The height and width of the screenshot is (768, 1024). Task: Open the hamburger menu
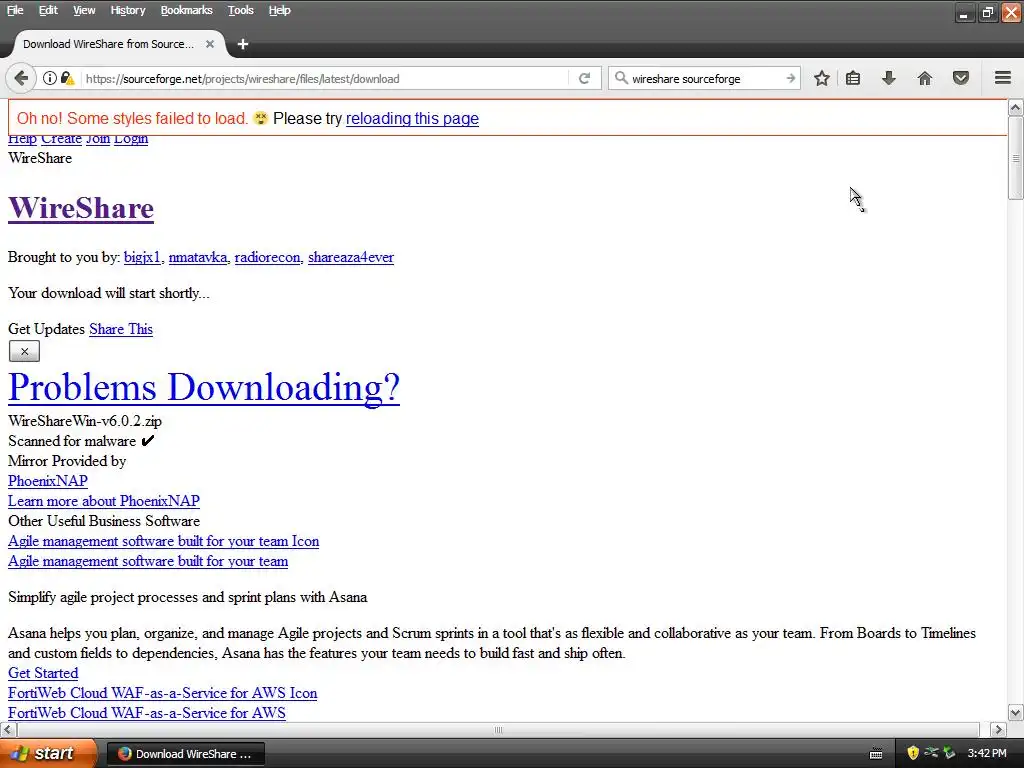click(1003, 78)
